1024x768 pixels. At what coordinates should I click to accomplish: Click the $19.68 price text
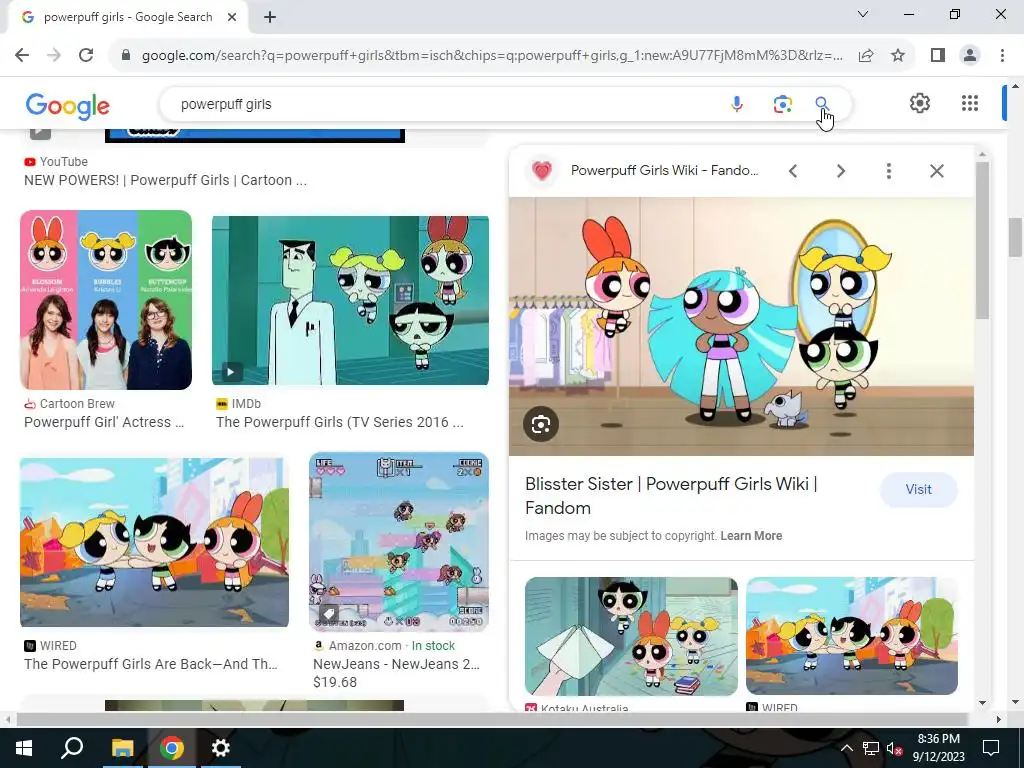335,682
